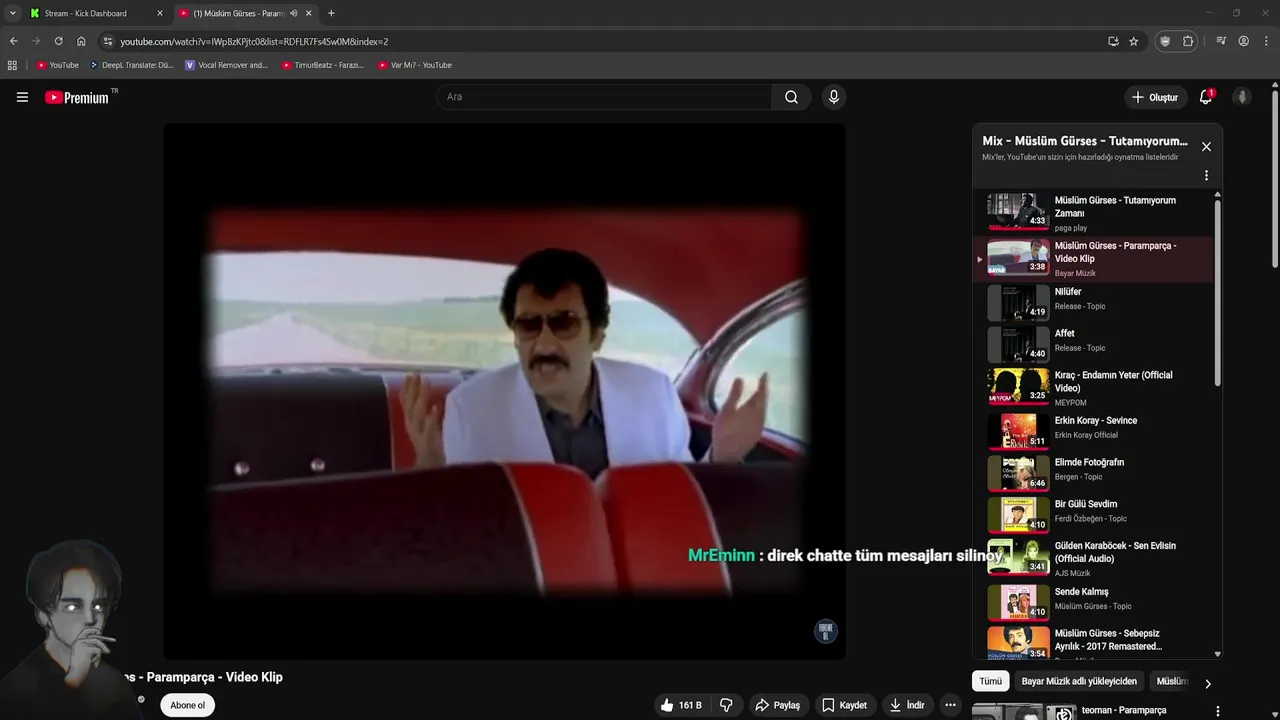Open browser extensions puzzle icon

click(x=1188, y=41)
